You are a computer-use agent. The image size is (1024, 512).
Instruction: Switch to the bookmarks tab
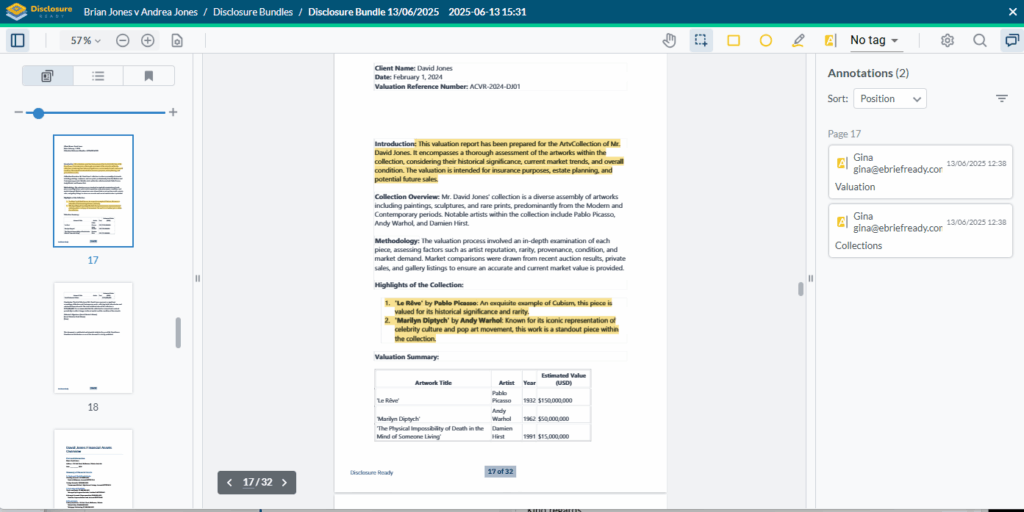point(148,76)
